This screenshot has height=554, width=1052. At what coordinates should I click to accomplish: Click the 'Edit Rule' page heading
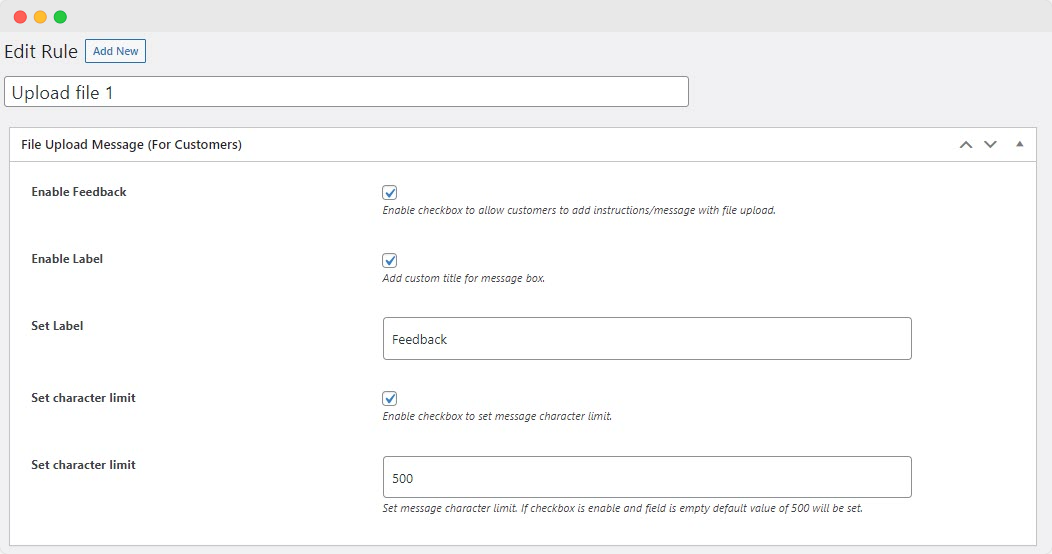pos(41,52)
